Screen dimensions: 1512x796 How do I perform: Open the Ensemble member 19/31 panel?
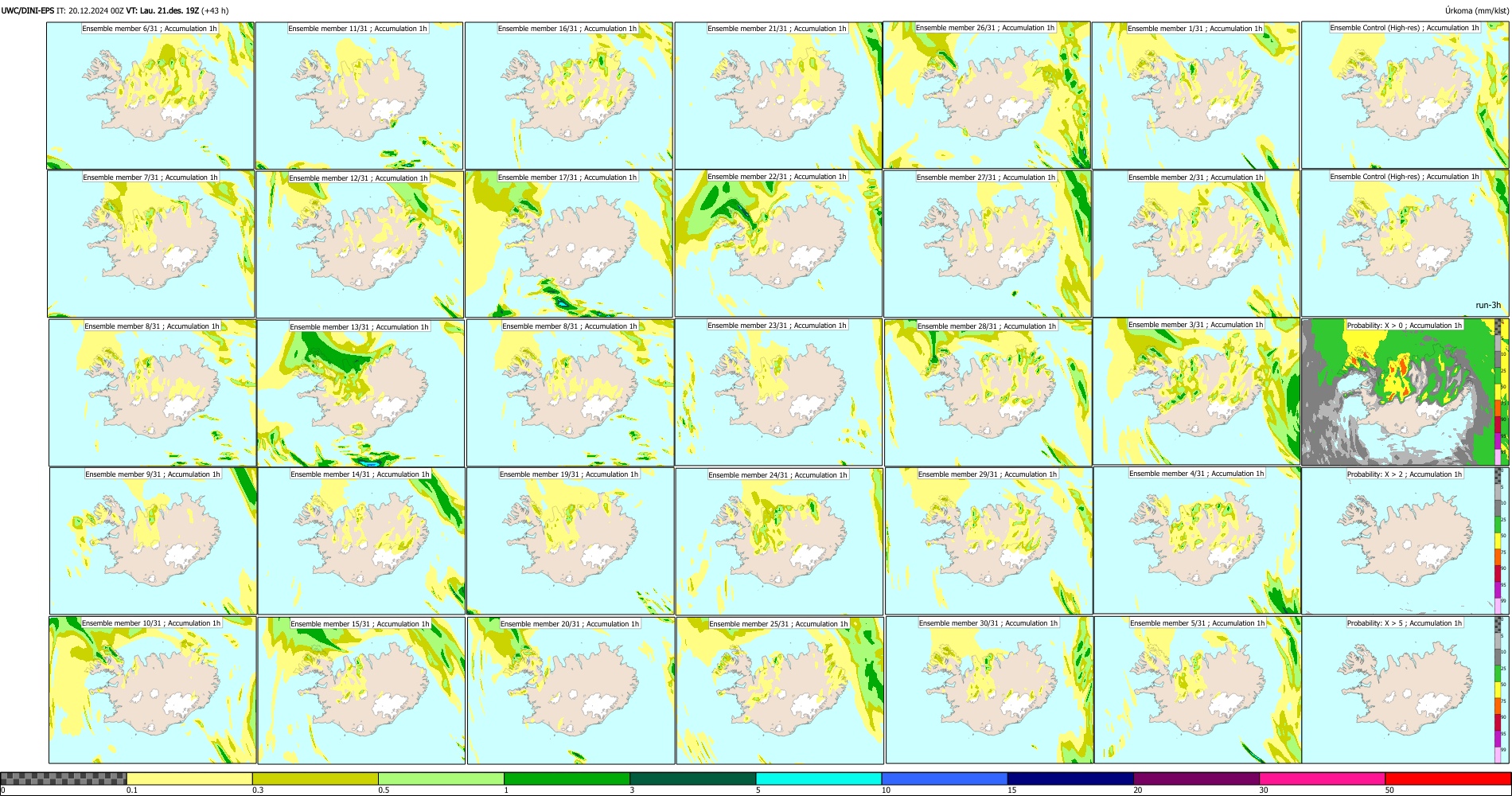pyautogui.click(x=571, y=541)
